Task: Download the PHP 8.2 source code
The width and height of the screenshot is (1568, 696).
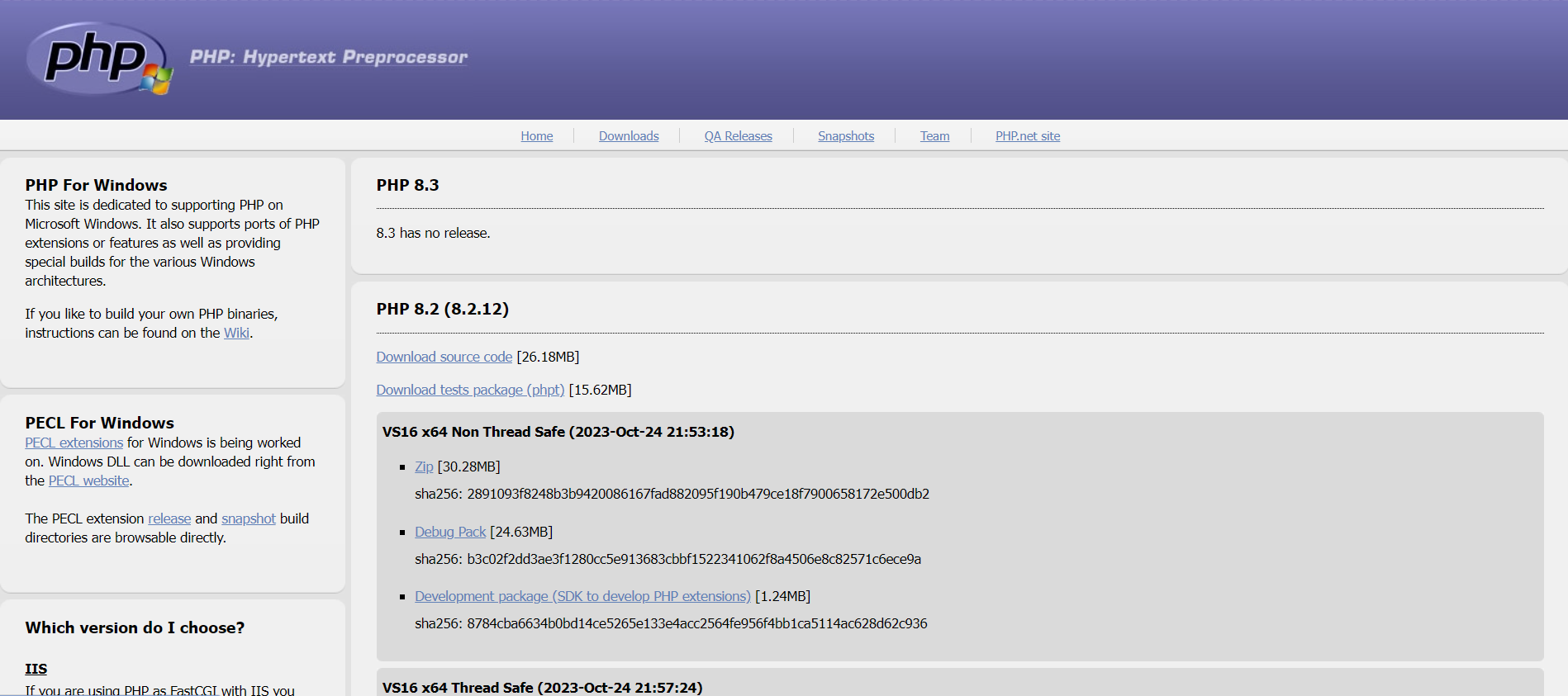Action: coord(444,357)
